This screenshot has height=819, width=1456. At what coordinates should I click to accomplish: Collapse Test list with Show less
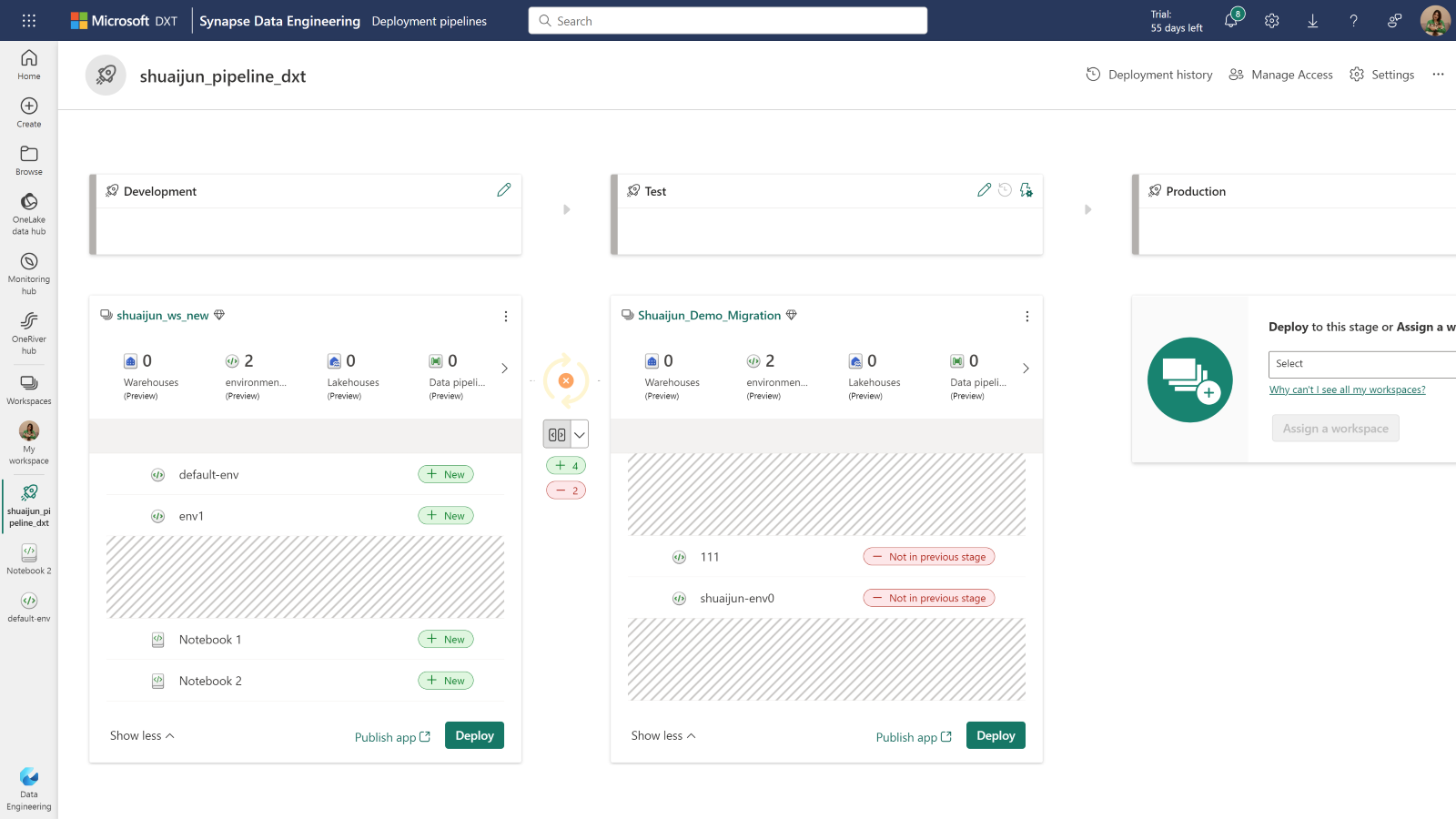point(663,735)
